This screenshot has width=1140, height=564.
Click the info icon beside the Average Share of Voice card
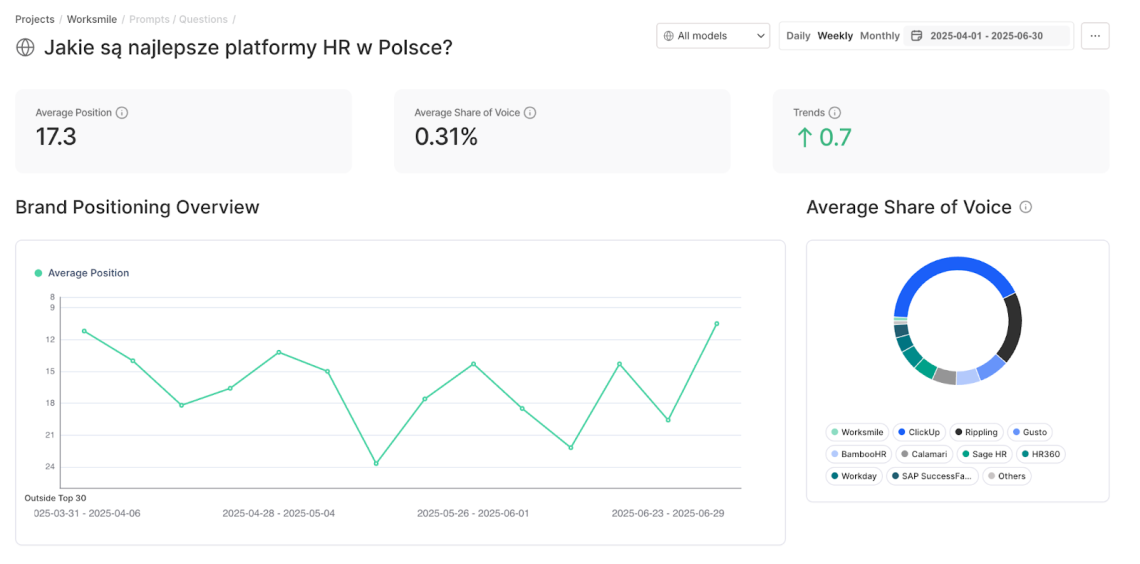530,113
